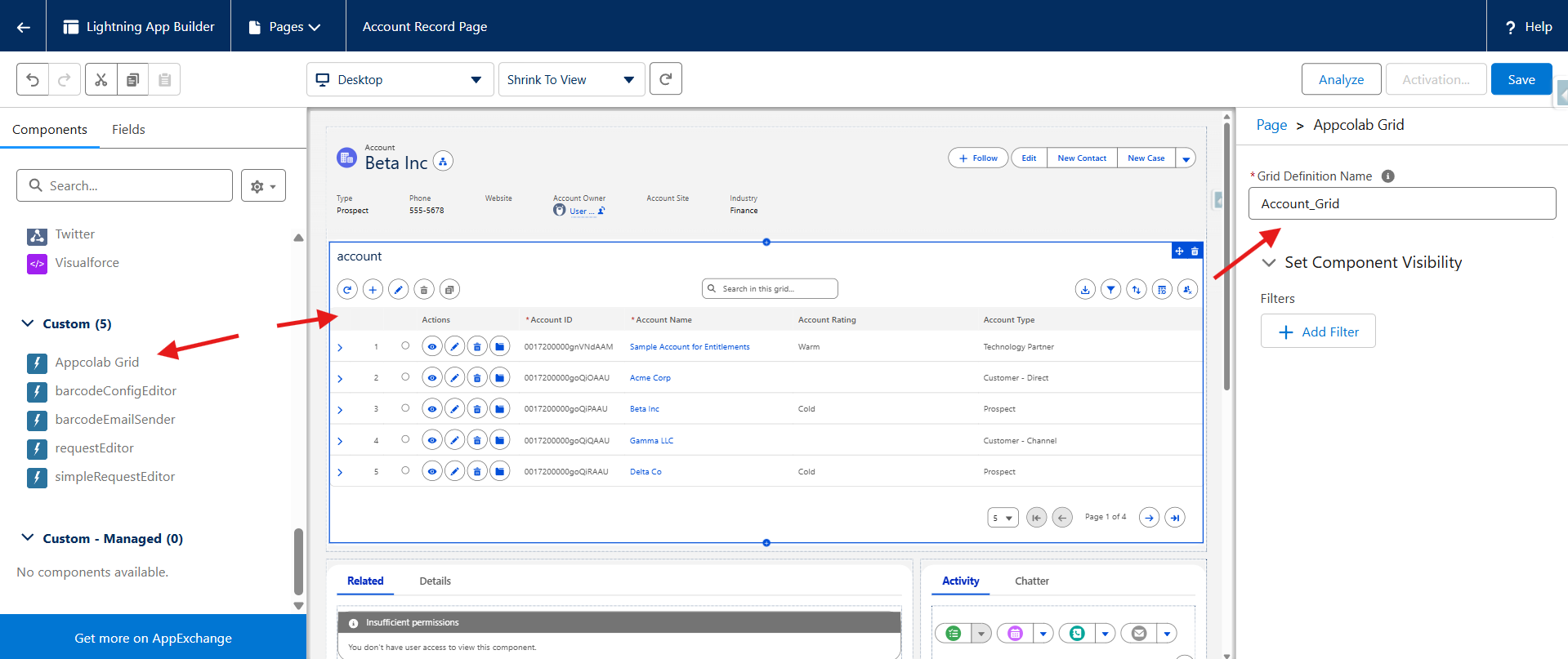The image size is (1568, 659).
Task: Click the back arrow in the header
Action: pos(23,27)
